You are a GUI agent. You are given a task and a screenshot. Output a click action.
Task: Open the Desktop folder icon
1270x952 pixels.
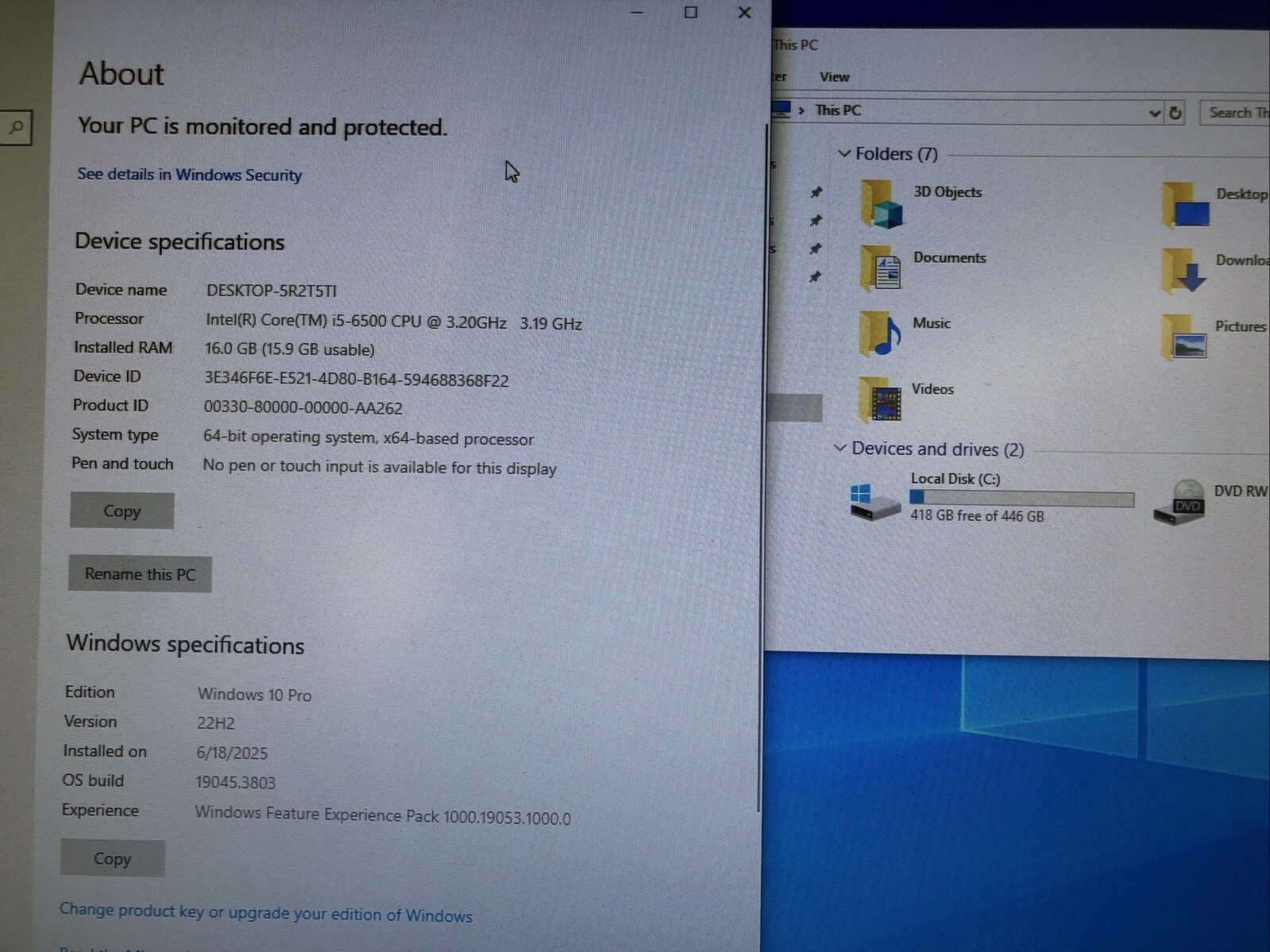(x=1186, y=205)
